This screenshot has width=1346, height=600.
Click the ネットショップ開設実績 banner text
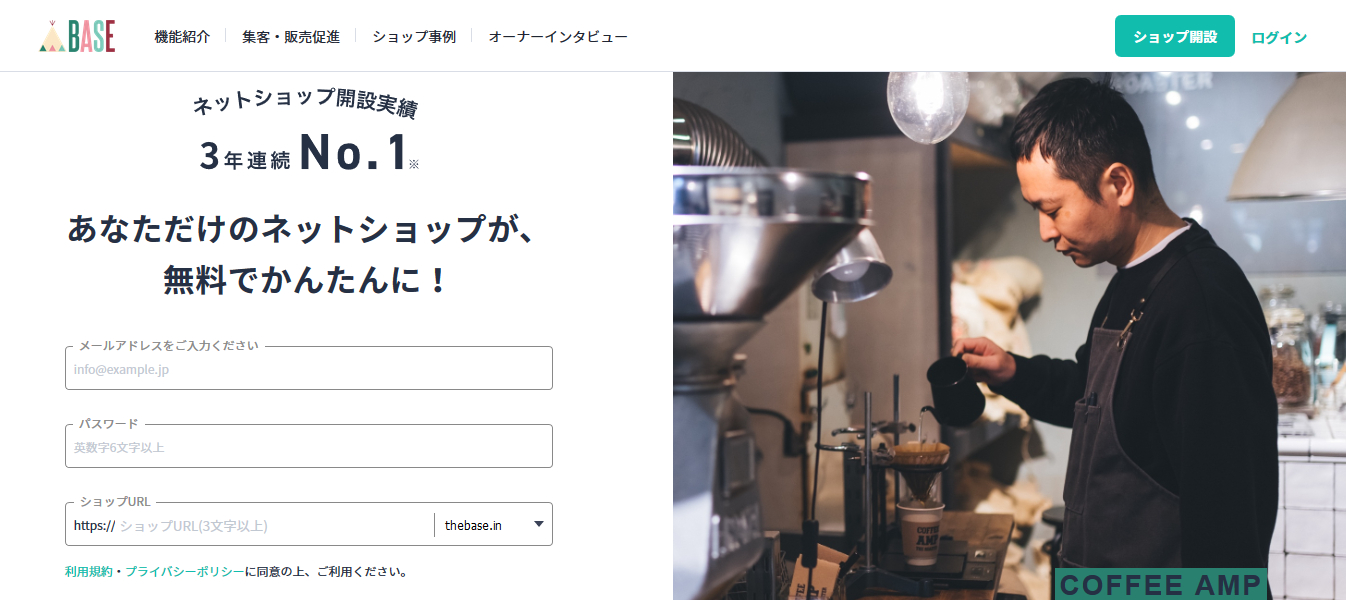(305, 102)
